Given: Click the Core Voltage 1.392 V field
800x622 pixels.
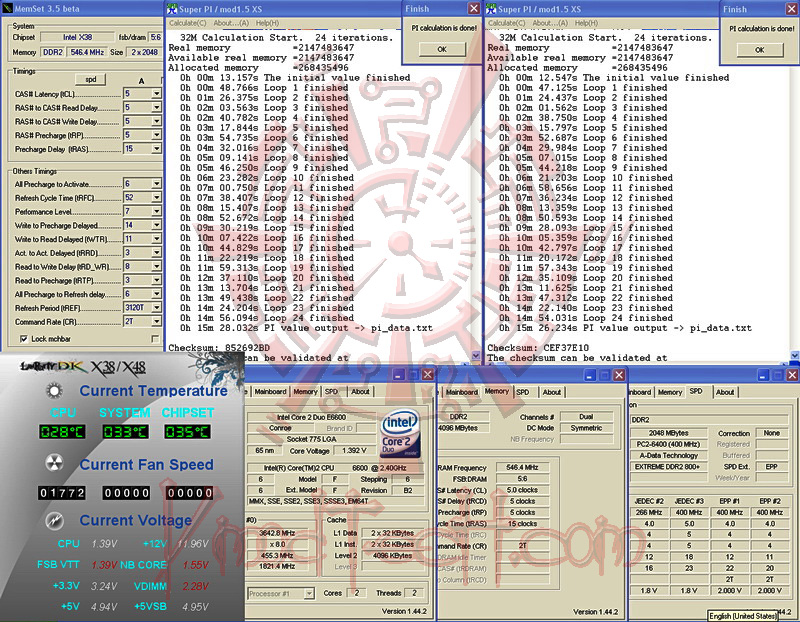Looking at the screenshot, I should click(x=354, y=451).
